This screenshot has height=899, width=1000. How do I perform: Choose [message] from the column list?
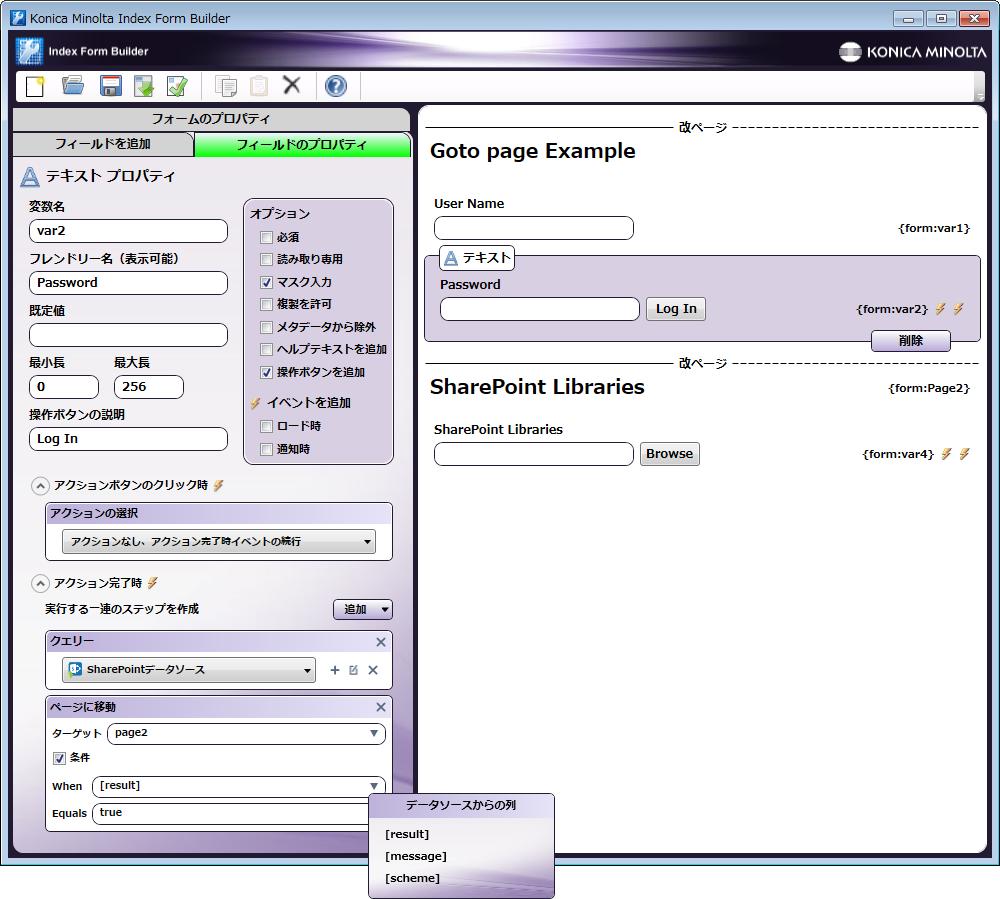pyautogui.click(x=416, y=856)
